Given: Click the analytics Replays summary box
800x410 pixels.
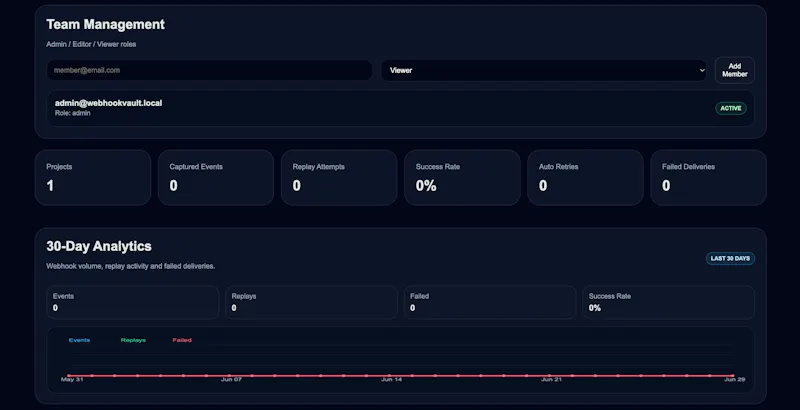Looking at the screenshot, I should coord(311,302).
